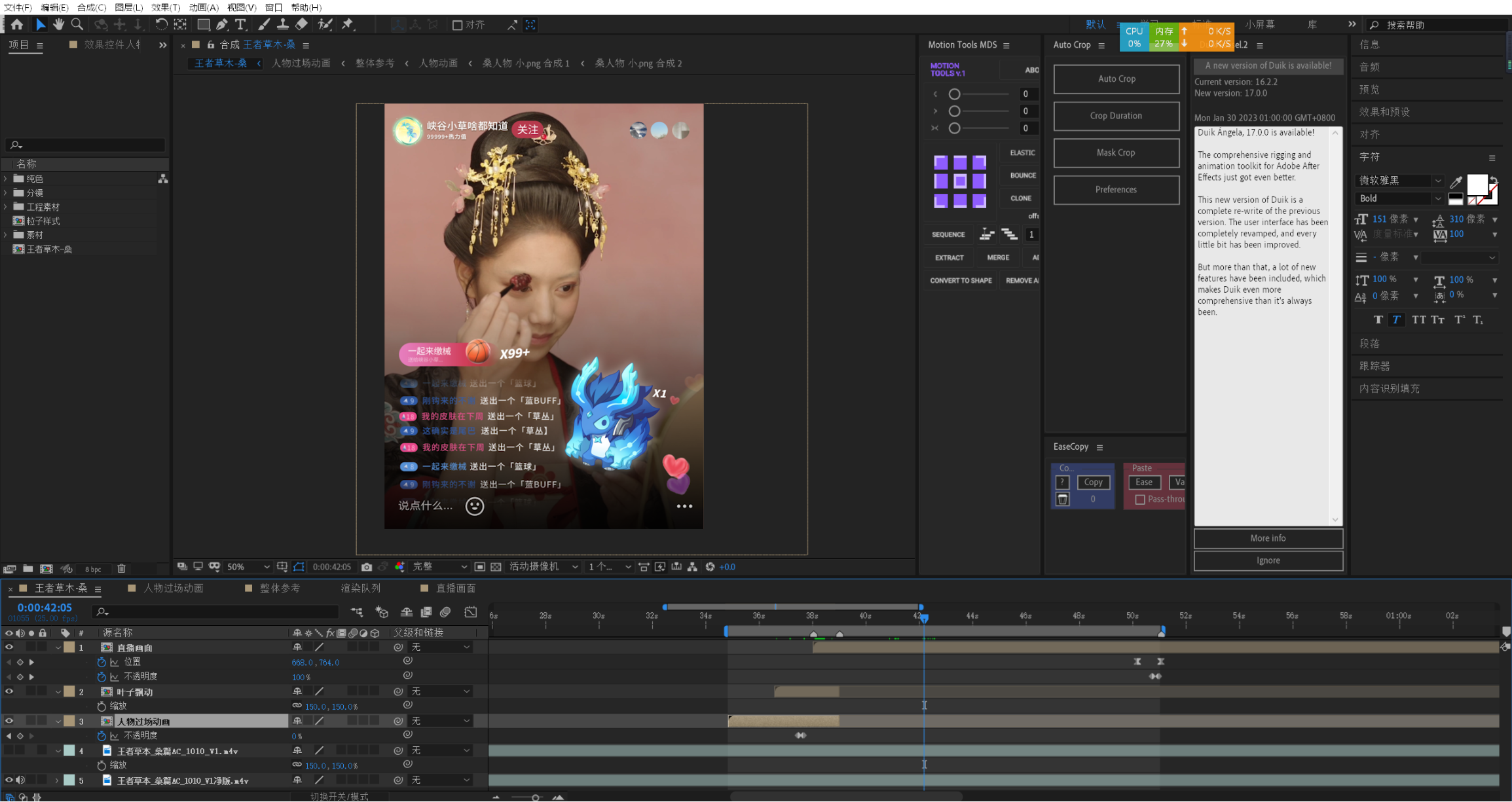Image resolution: width=1512 pixels, height=802 pixels.
Task: Click EaseCopy question mark help icon
Action: tap(1062, 483)
